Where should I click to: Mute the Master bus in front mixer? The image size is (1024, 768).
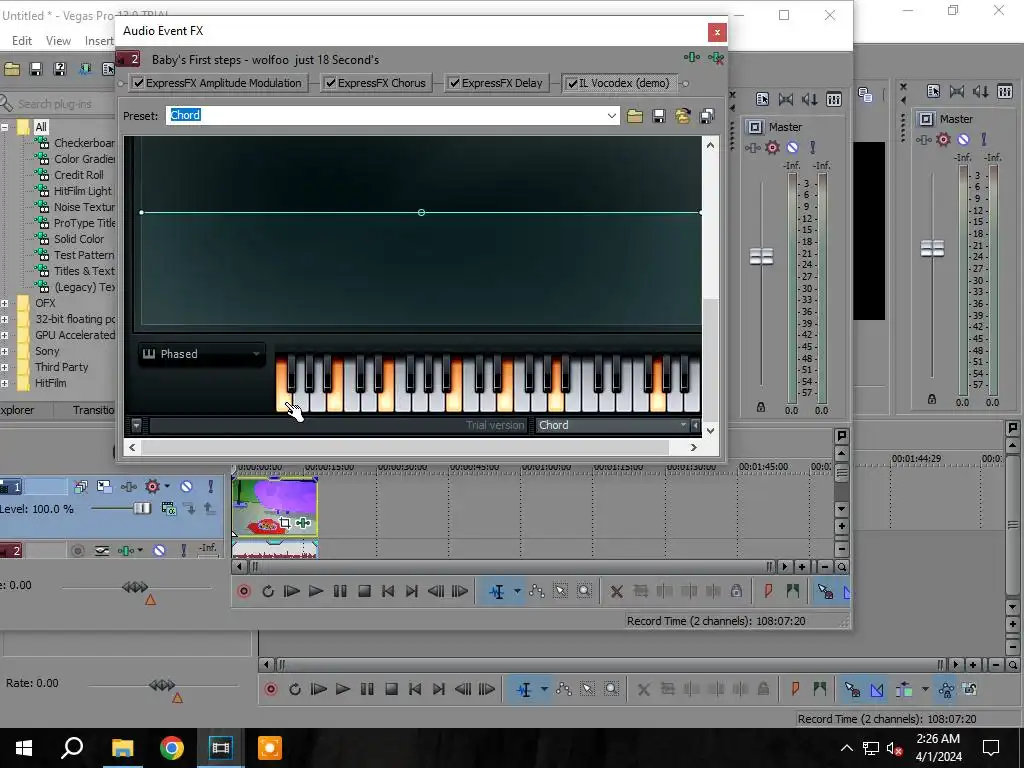pos(792,148)
